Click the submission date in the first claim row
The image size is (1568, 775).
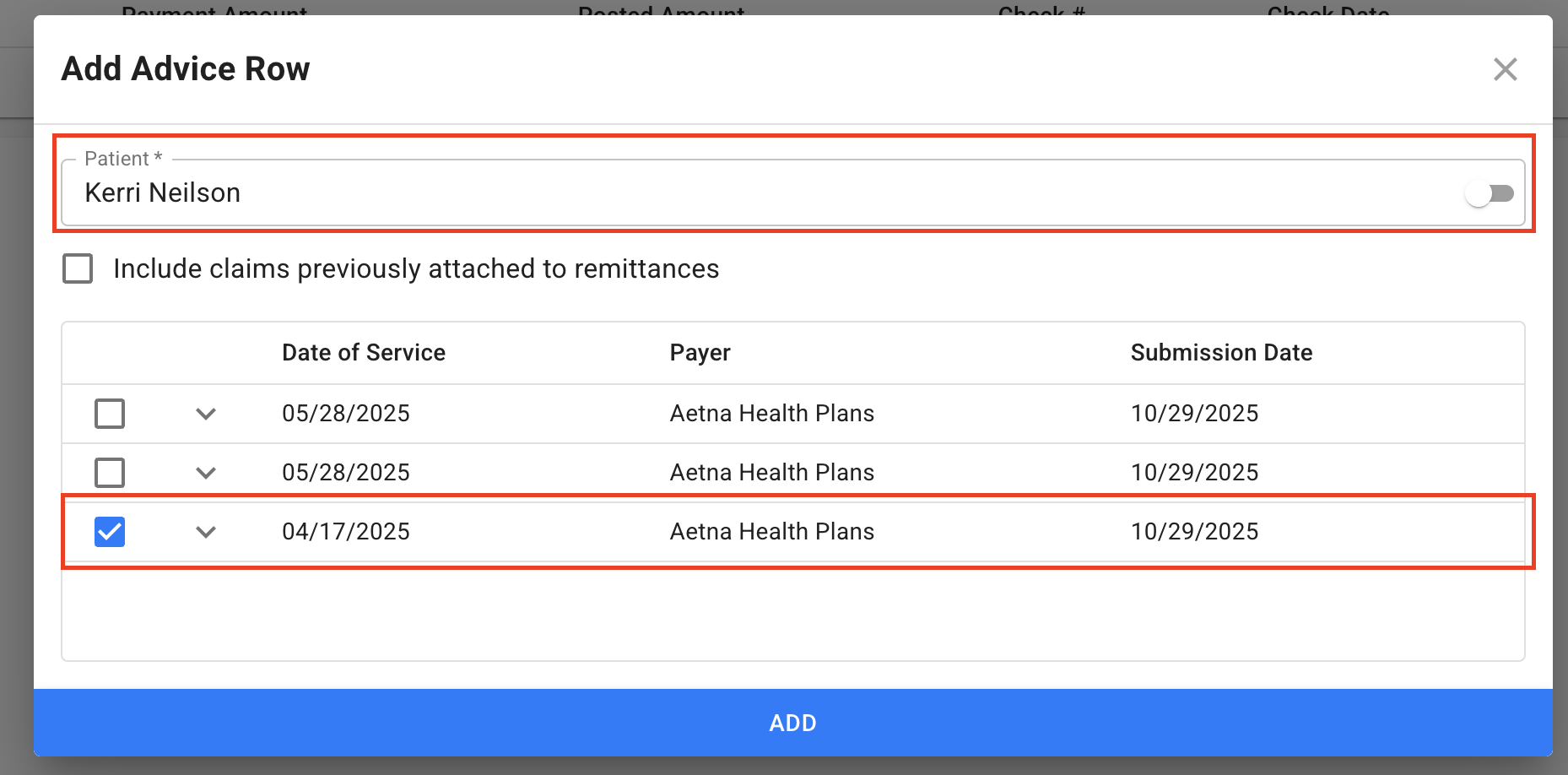tap(1194, 414)
